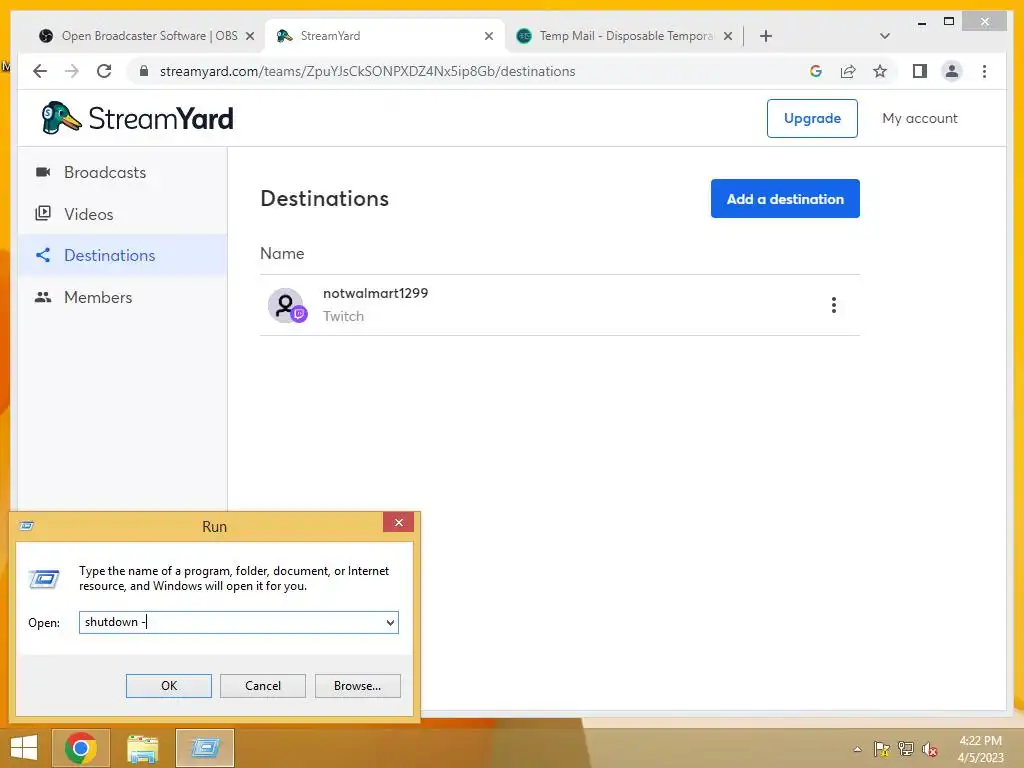Click the notwalmart1299 Twitch avatar icon
This screenshot has height=768, width=1024.
[x=287, y=305]
